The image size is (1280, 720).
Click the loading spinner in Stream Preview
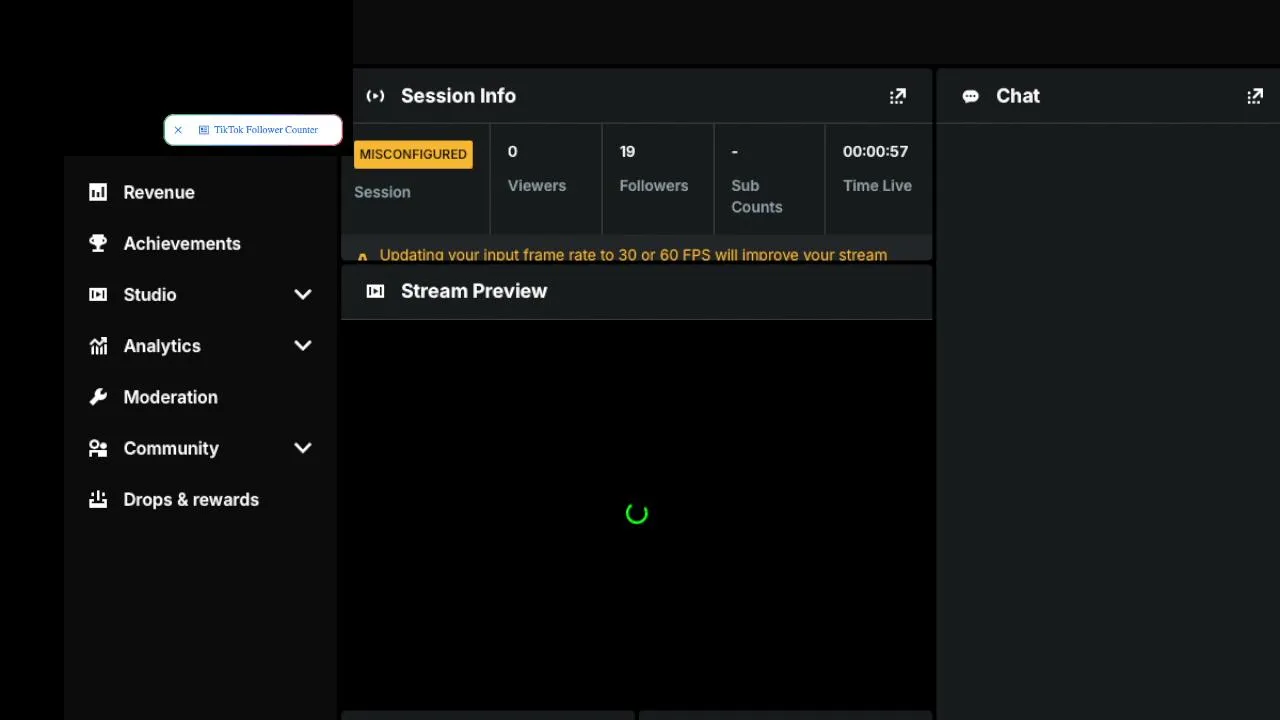[637, 514]
